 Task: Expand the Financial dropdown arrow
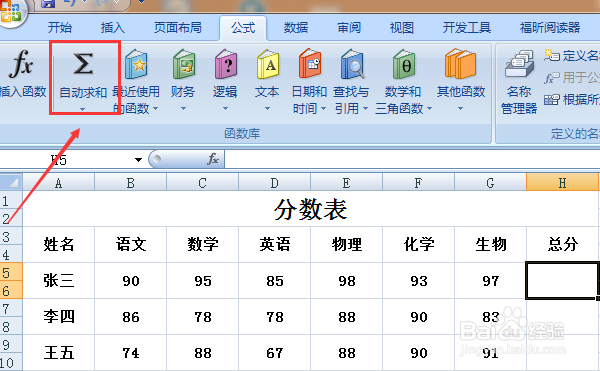point(183,109)
